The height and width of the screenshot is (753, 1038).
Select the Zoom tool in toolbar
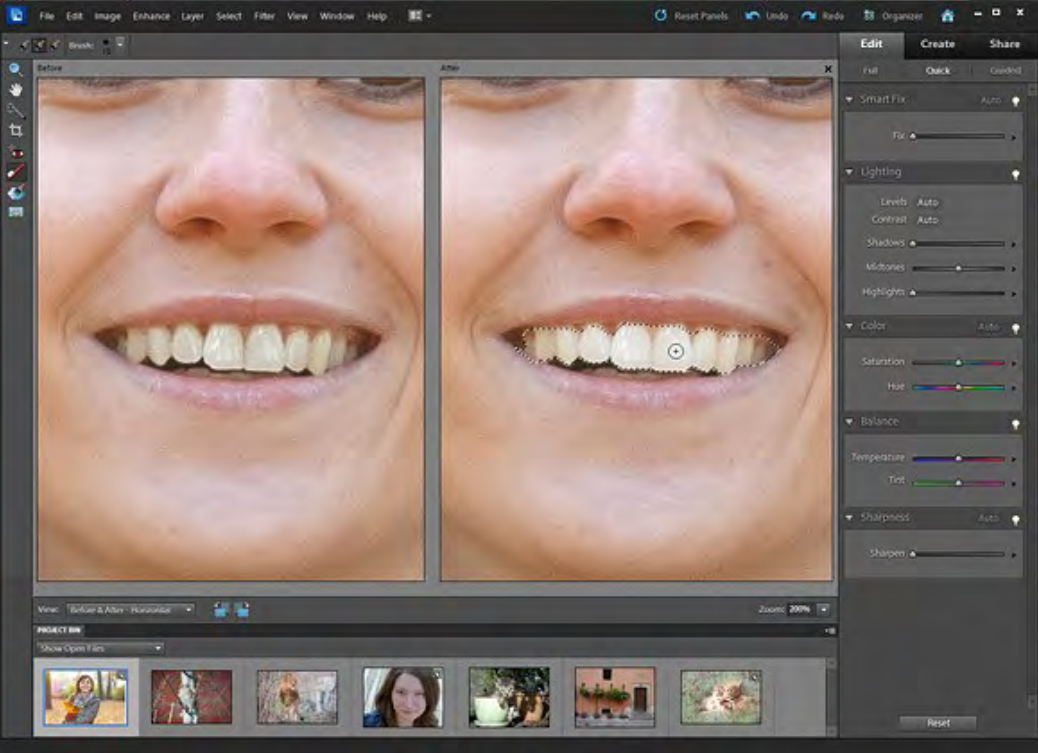16,69
